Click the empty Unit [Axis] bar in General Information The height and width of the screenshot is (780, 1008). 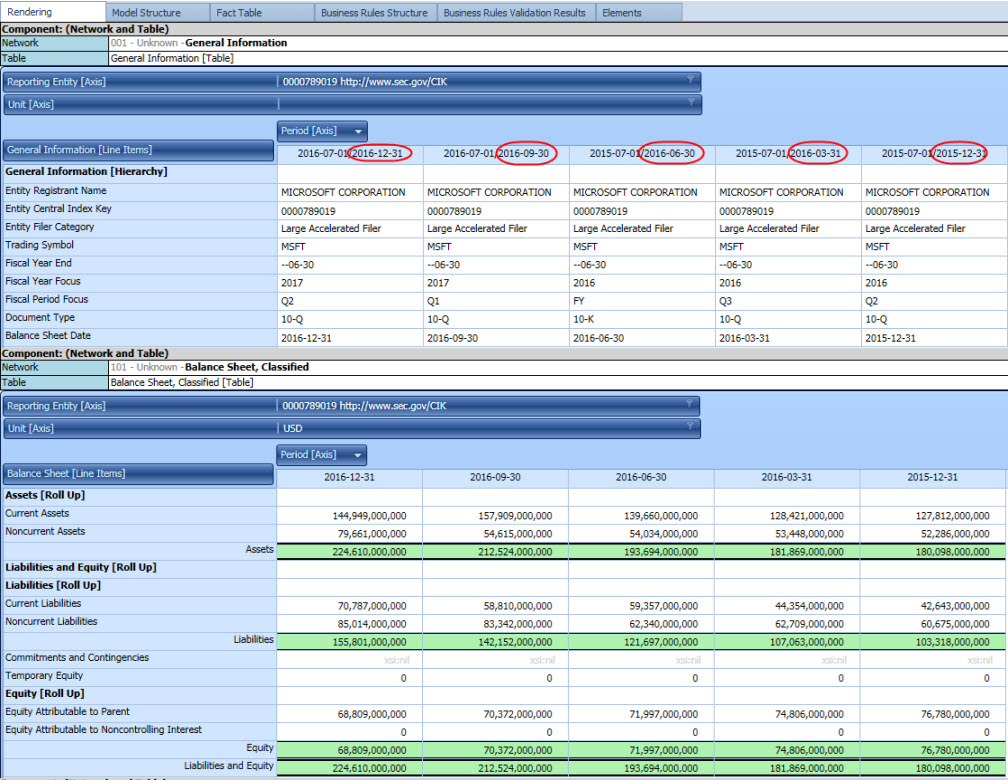coord(352,104)
